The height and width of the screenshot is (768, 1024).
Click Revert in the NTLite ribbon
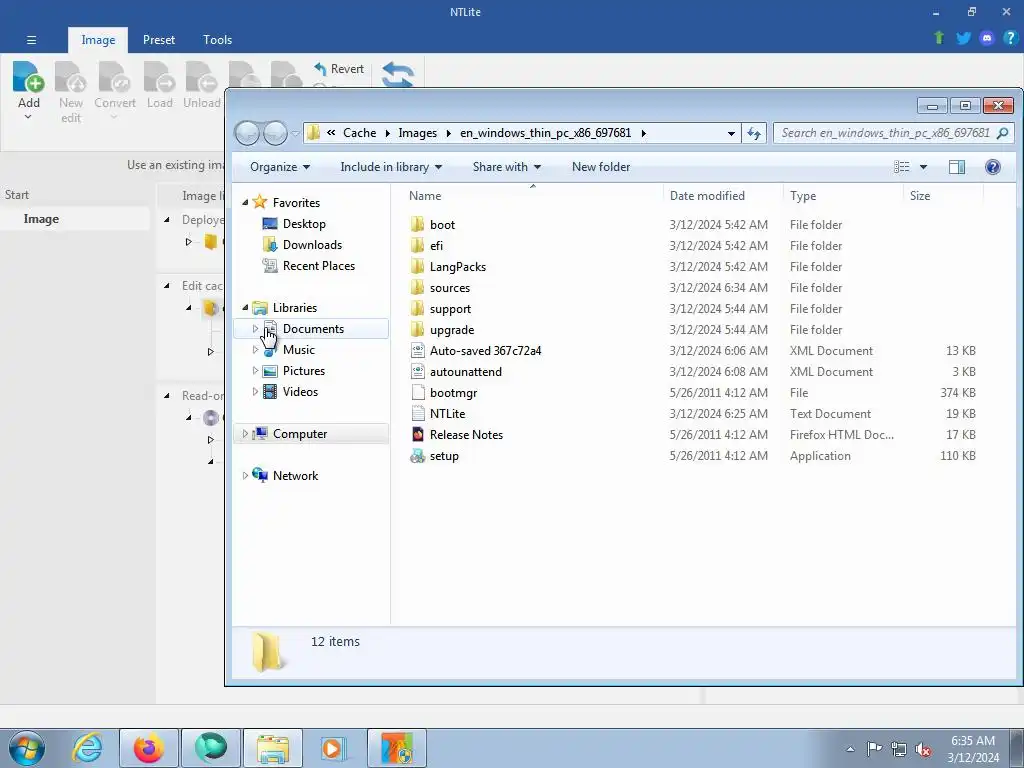point(339,69)
